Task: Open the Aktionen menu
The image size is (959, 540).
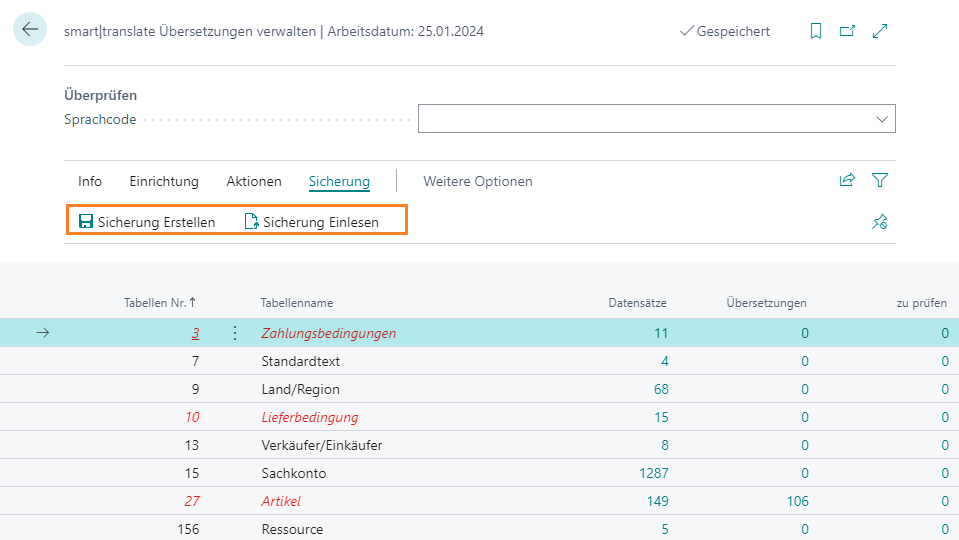Action: click(254, 181)
